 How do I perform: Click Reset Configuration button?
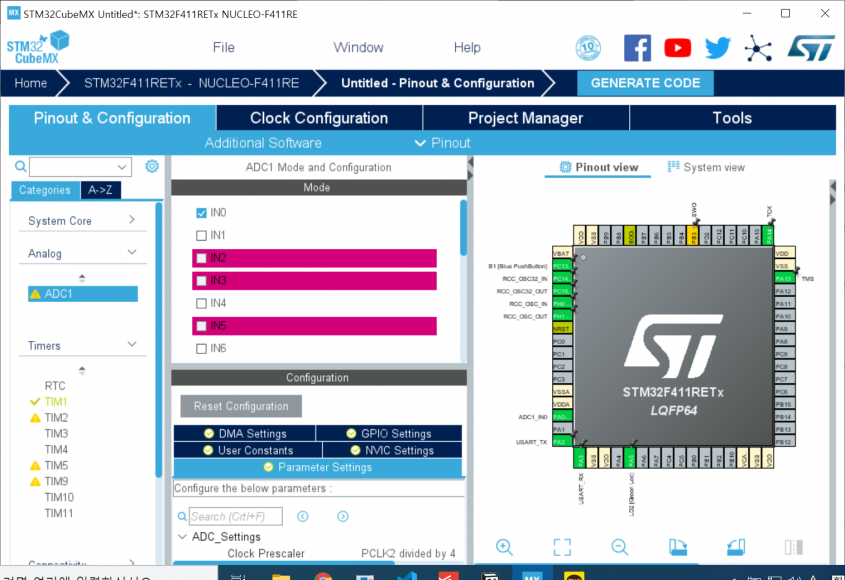point(241,406)
